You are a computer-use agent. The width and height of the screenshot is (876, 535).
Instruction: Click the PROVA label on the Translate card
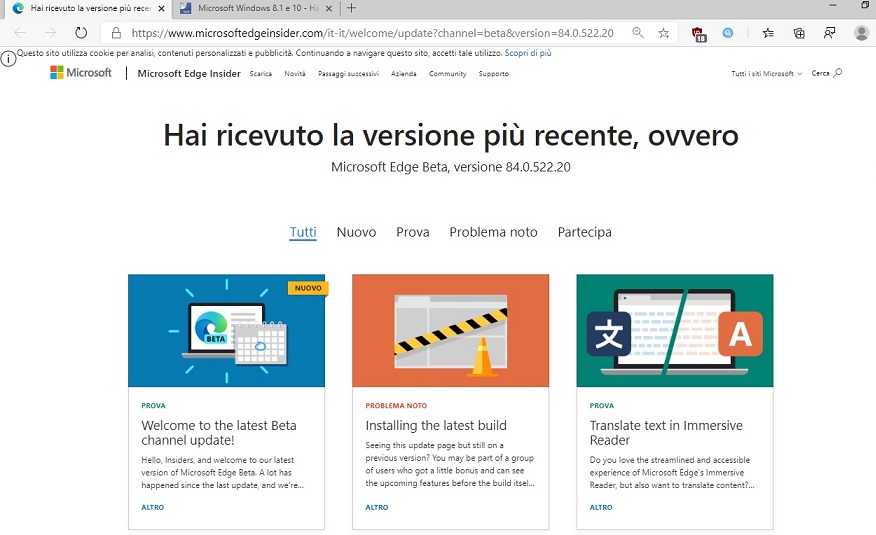coord(602,405)
